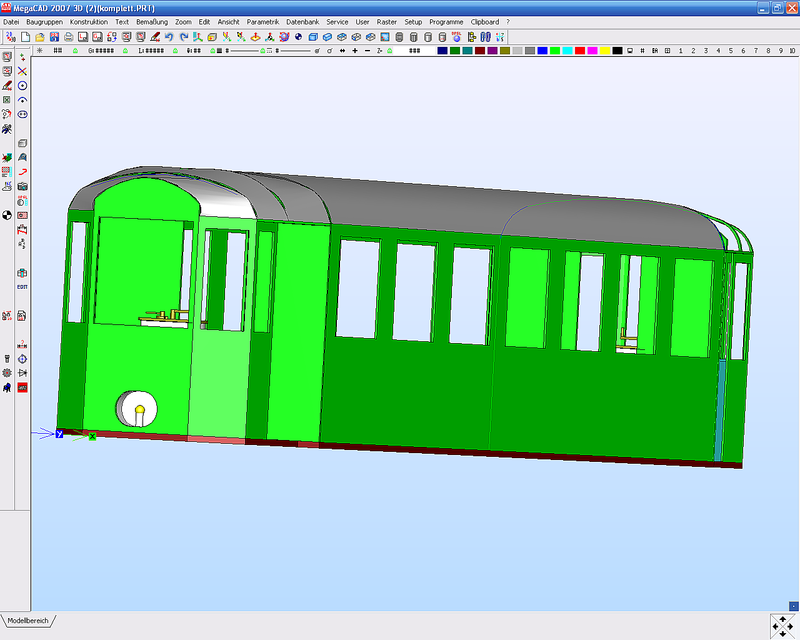The image size is (800, 640).
Task: Click the blue binoculars-like icon
Action: [x=486, y=37]
